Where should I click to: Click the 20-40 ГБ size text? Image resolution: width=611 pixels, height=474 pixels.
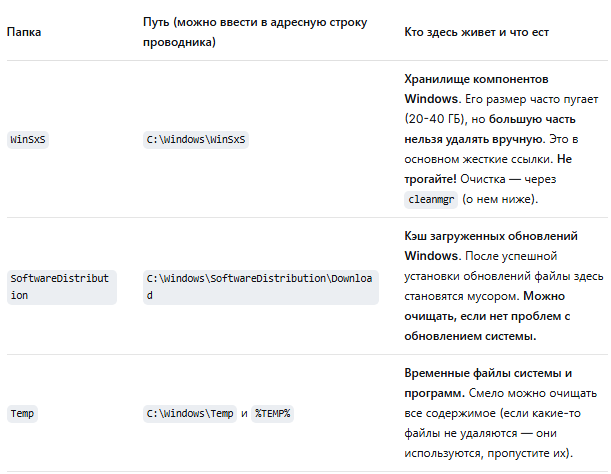point(434,119)
